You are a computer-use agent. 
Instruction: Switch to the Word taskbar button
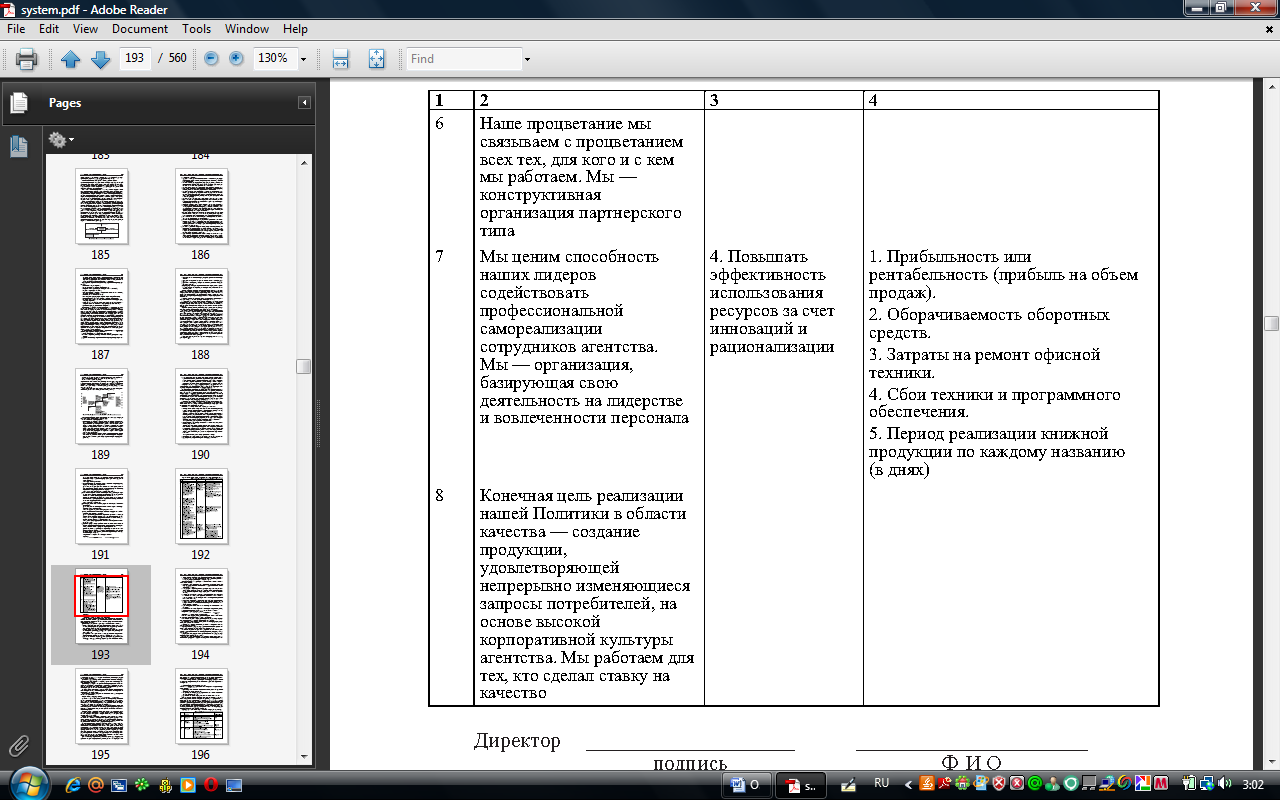(747, 785)
